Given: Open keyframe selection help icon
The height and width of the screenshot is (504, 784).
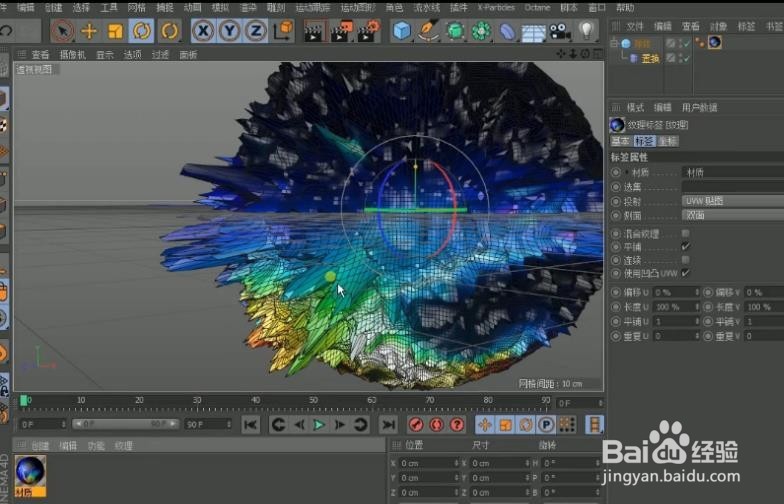Looking at the screenshot, I should (x=457, y=424).
